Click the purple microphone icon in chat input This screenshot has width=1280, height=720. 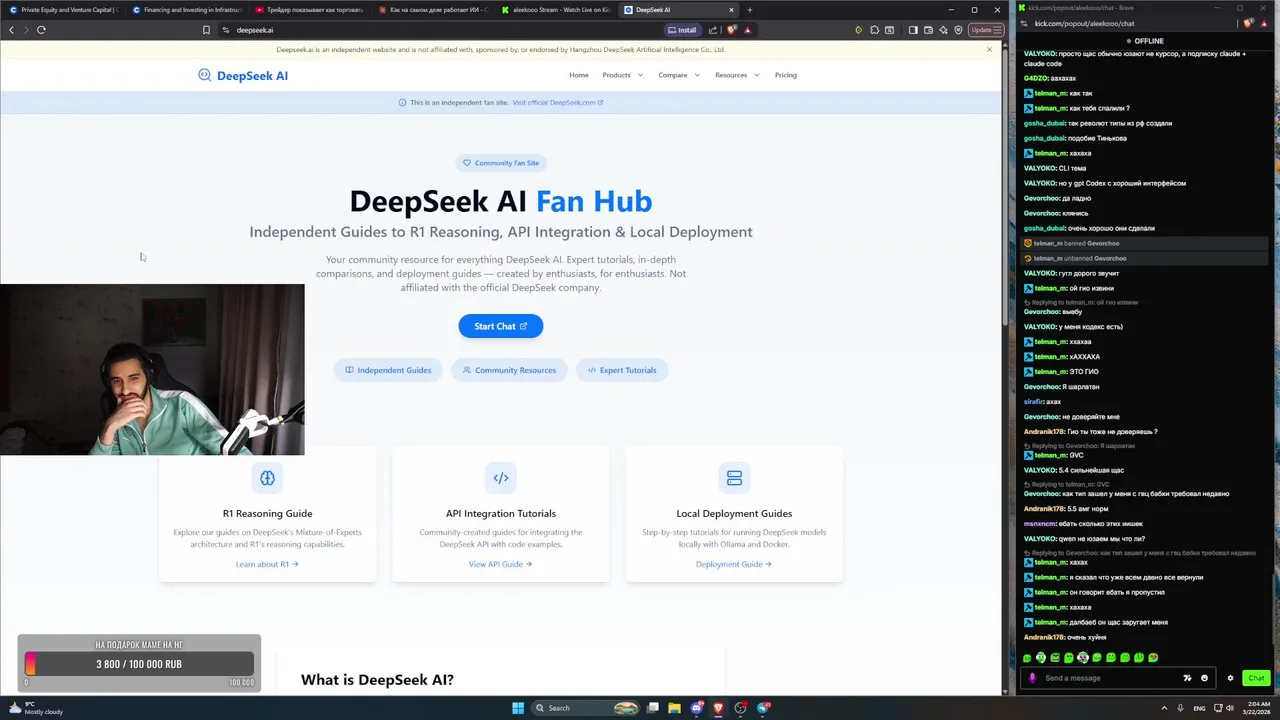tap(1033, 678)
